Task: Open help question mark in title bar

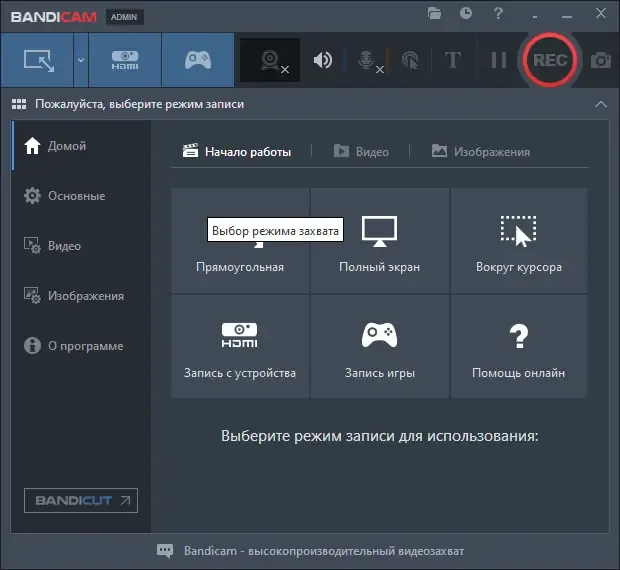Action: pos(498,13)
